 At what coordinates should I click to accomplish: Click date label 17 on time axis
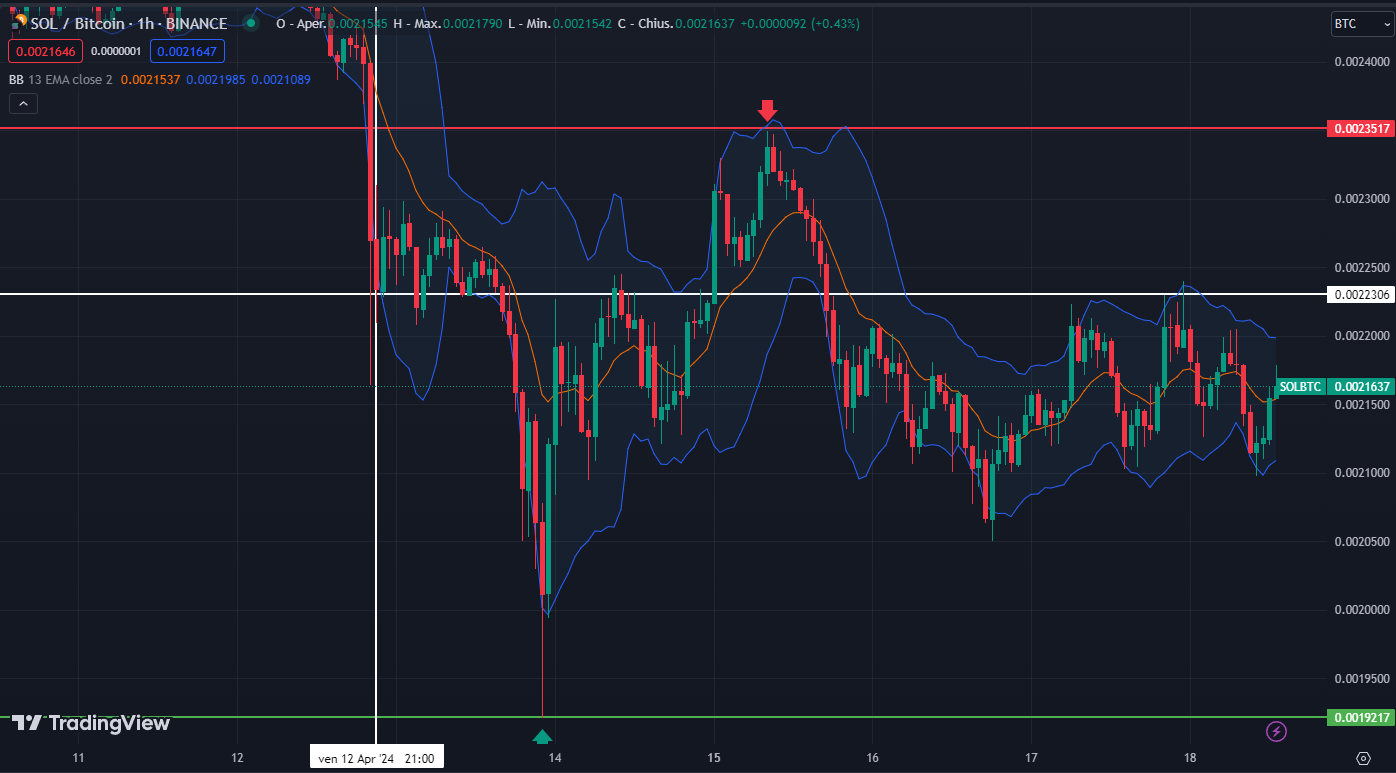(1032, 757)
